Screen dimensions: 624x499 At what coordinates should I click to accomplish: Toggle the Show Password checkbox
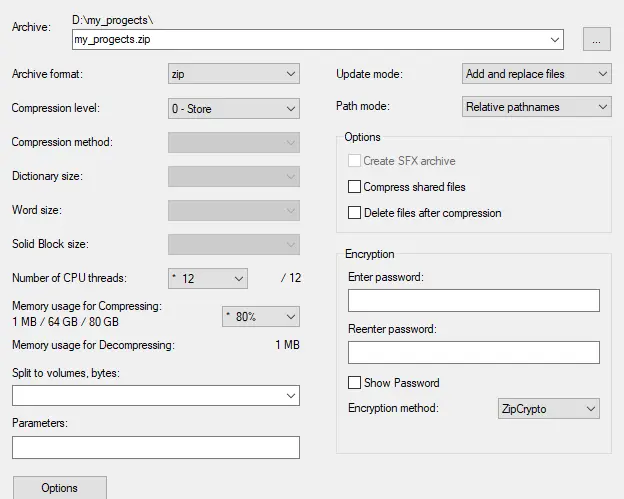[x=354, y=382]
